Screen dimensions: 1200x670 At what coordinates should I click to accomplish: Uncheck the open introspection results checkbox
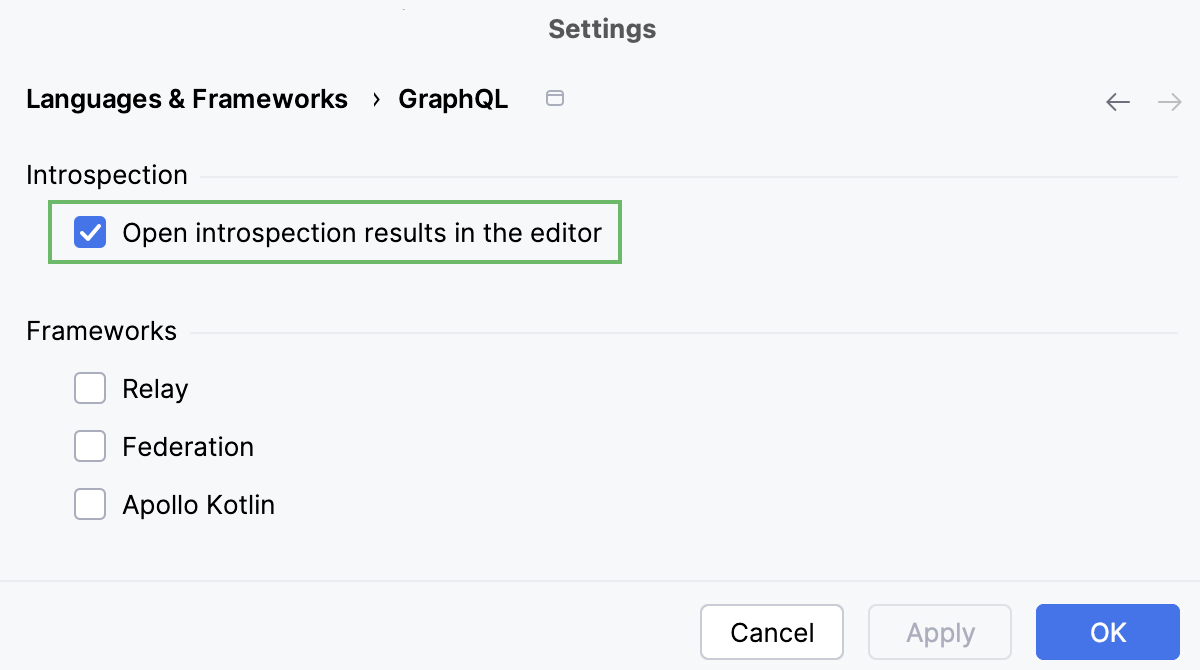[x=90, y=233]
